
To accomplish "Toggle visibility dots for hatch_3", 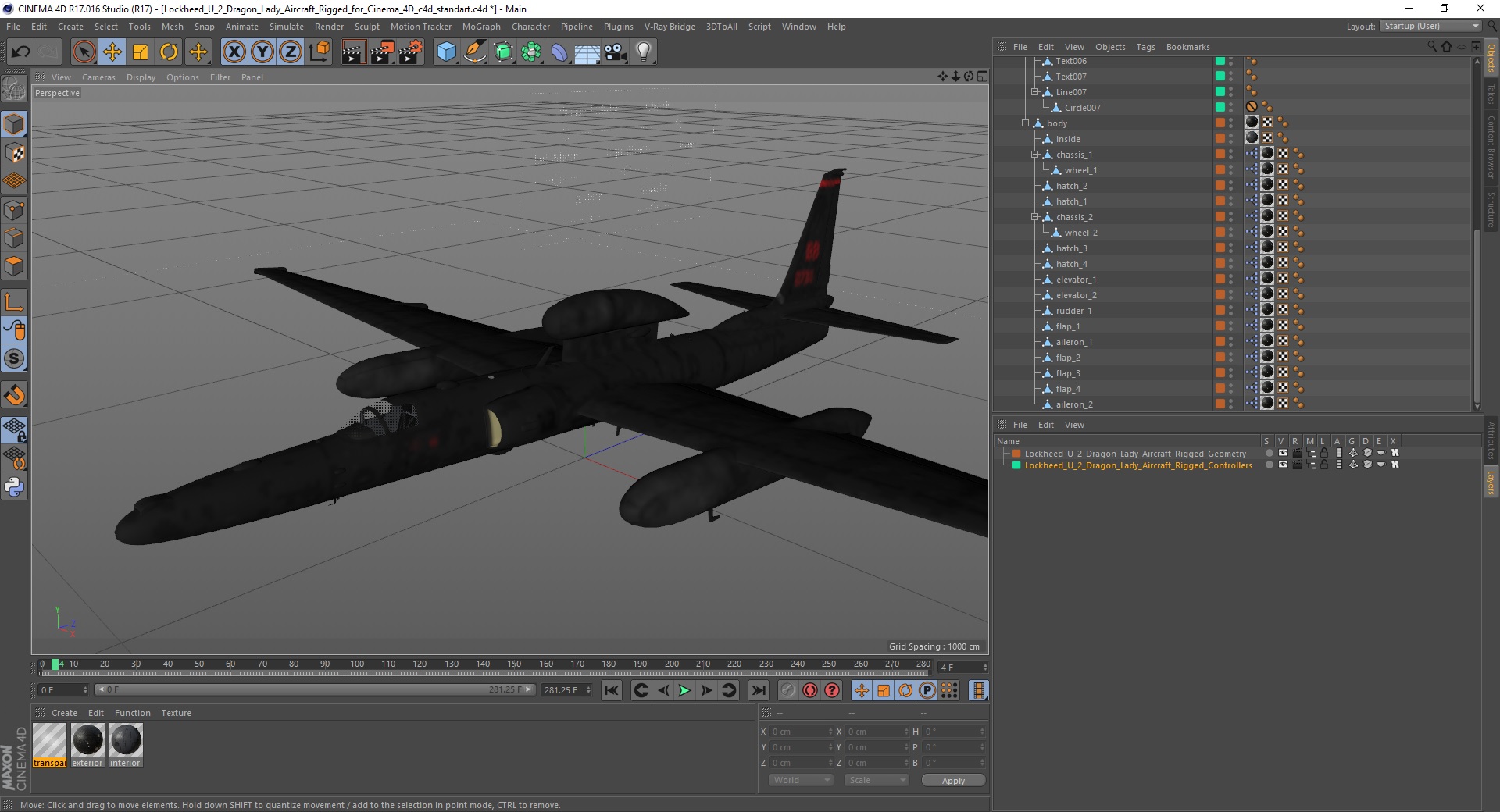I will tap(1231, 248).
